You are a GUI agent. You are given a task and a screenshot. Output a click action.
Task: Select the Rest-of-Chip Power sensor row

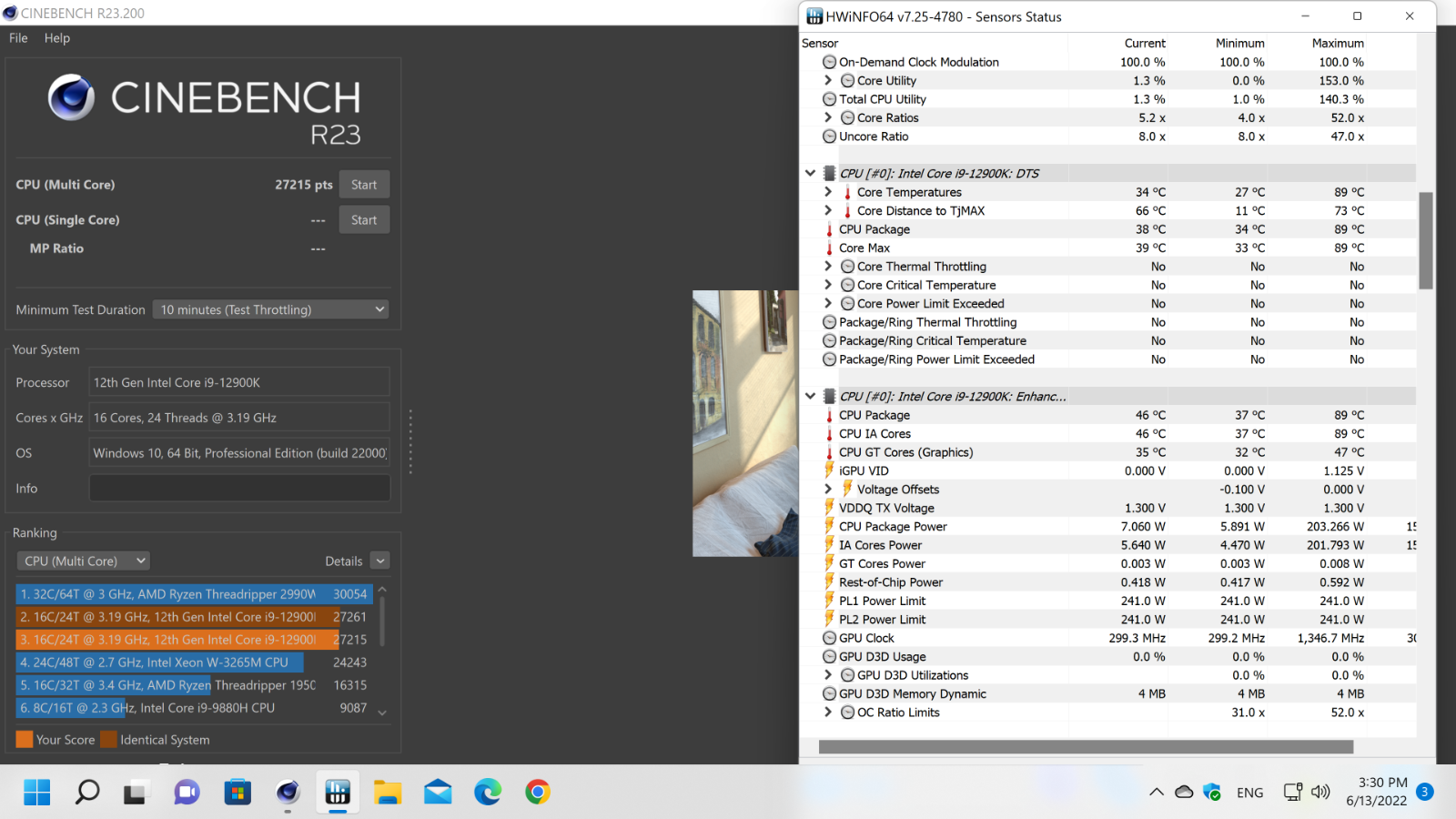pyautogui.click(x=1107, y=582)
